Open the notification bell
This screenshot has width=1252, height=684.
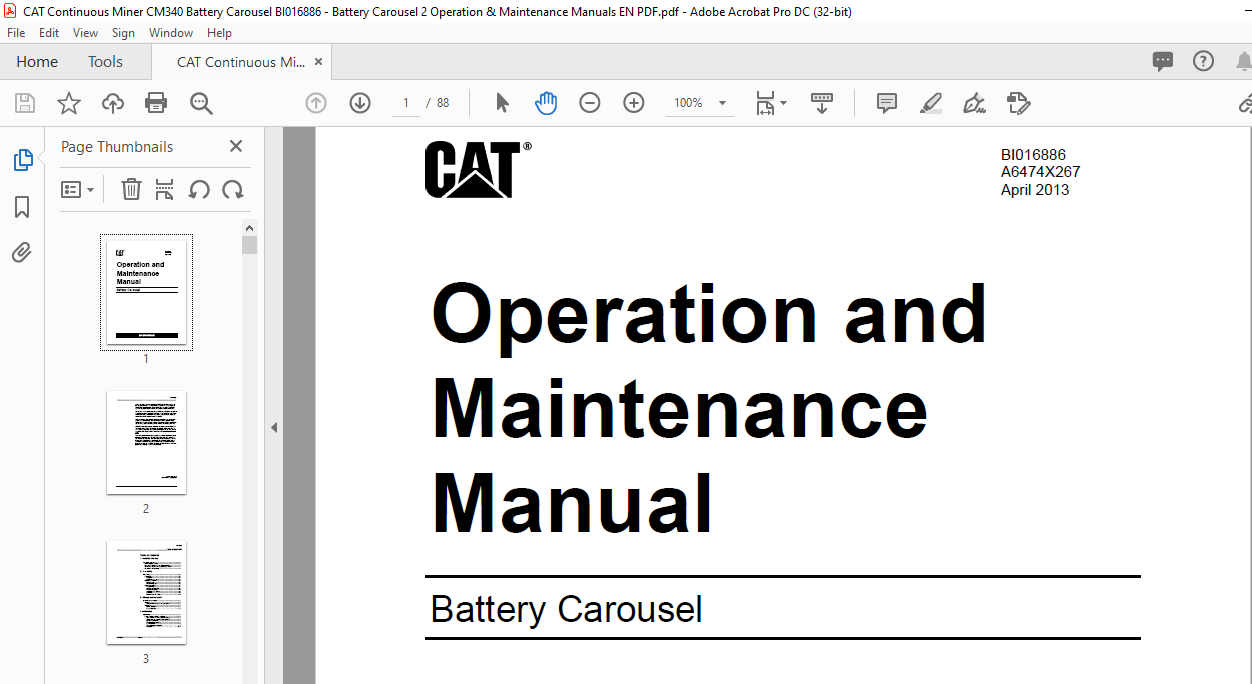tap(1243, 61)
